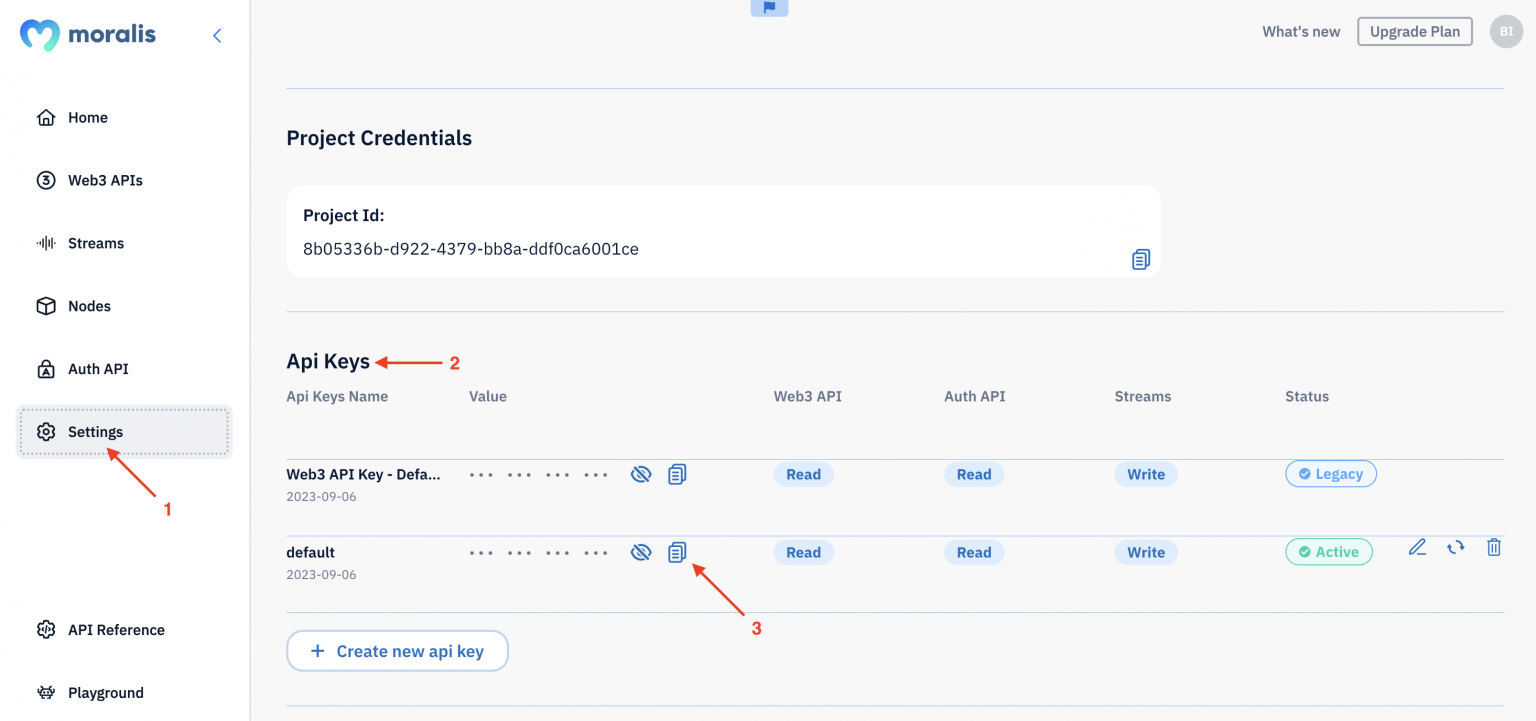This screenshot has width=1536, height=721.
Task: Copy the Project Id value
Action: point(1141,260)
